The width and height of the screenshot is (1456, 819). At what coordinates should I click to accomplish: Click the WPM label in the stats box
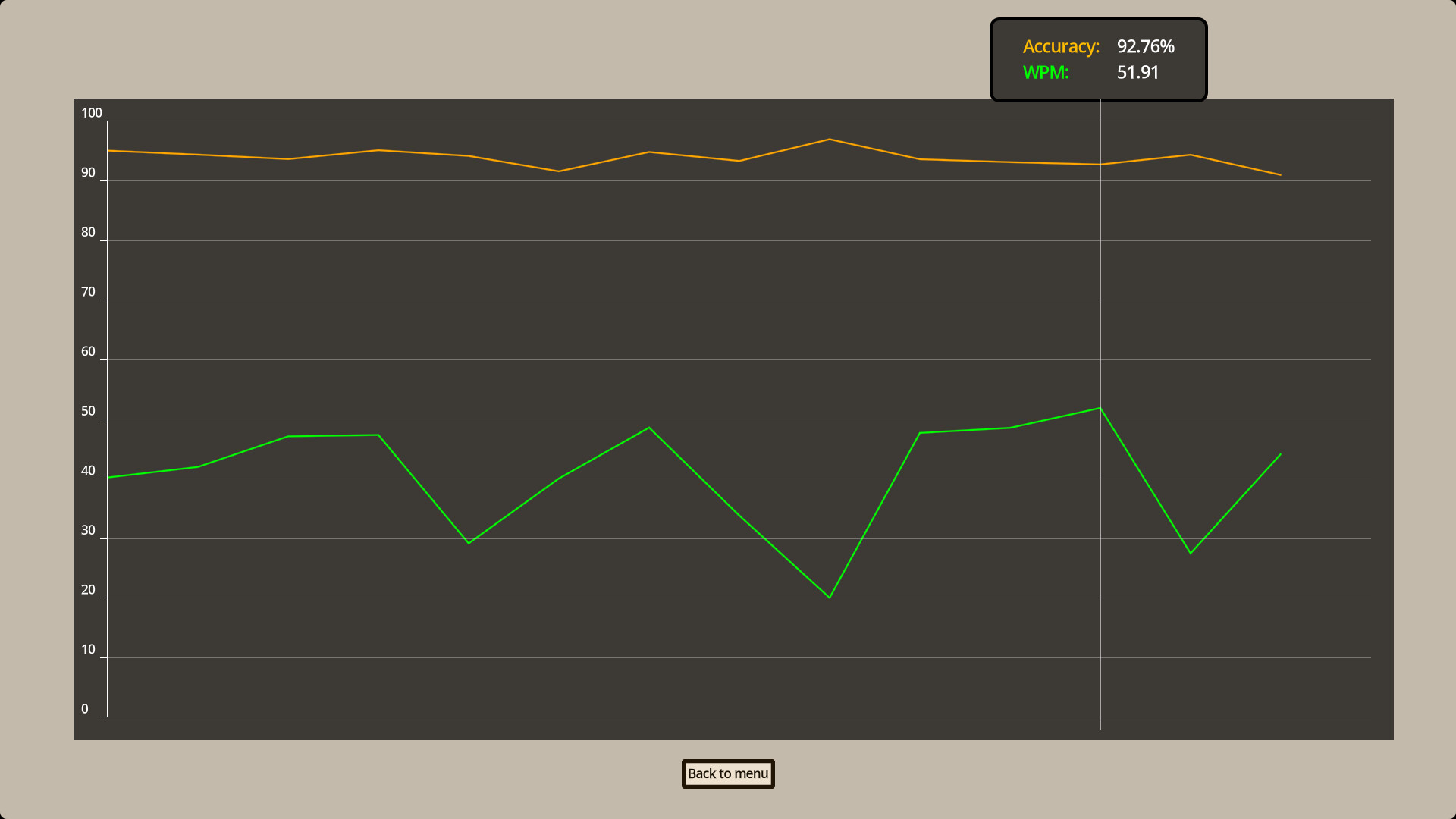point(1047,73)
